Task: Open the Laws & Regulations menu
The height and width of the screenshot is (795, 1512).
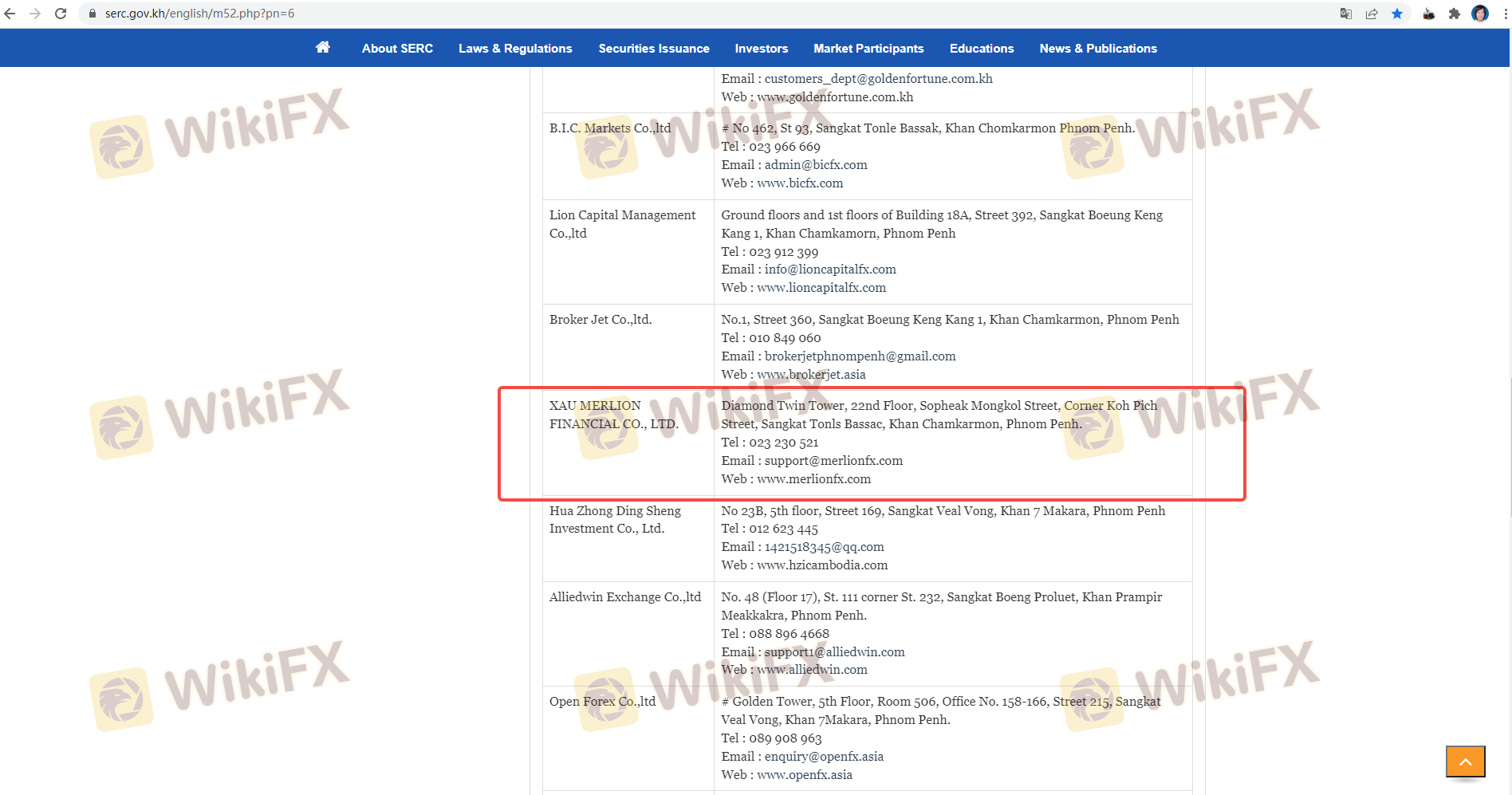Action: pyautogui.click(x=515, y=49)
